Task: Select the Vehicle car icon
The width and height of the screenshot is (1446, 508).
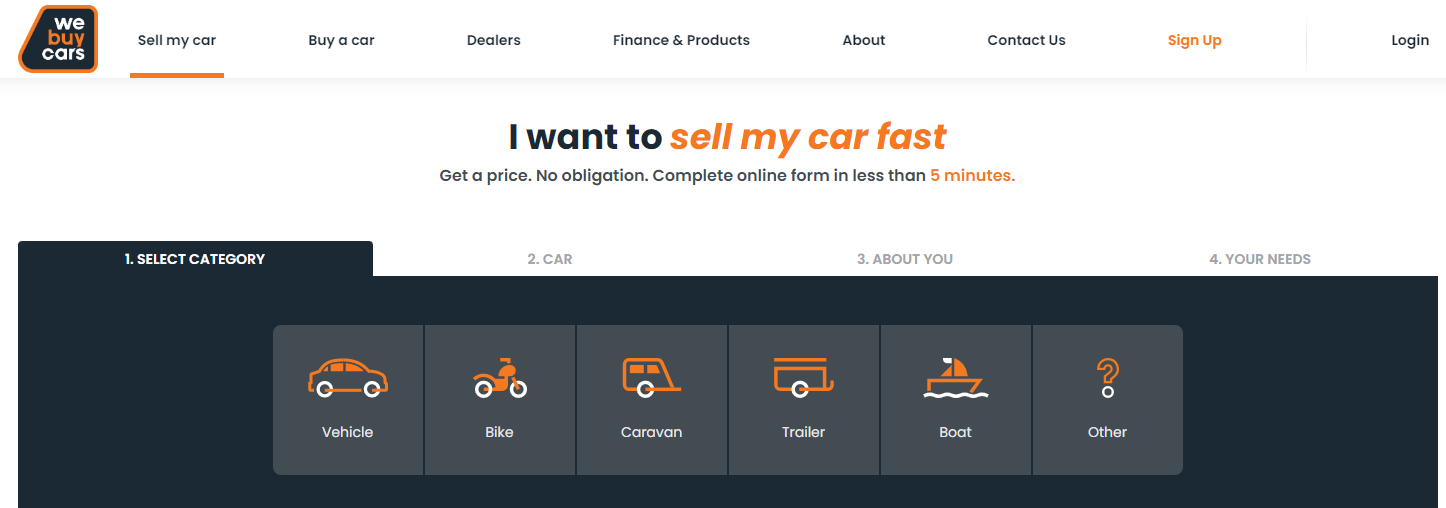Action: (347, 378)
